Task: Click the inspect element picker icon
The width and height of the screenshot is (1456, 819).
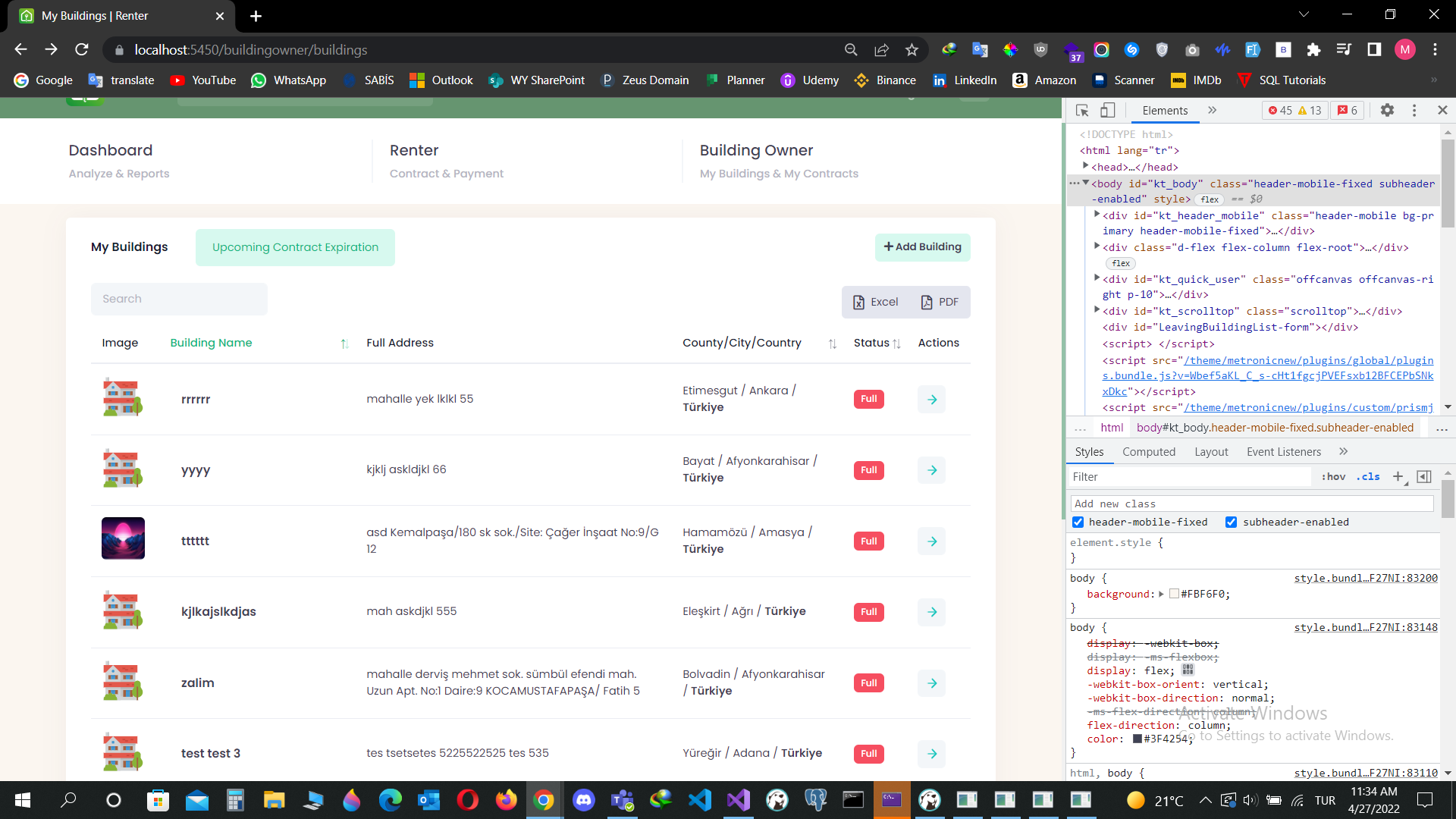Action: (x=1082, y=111)
